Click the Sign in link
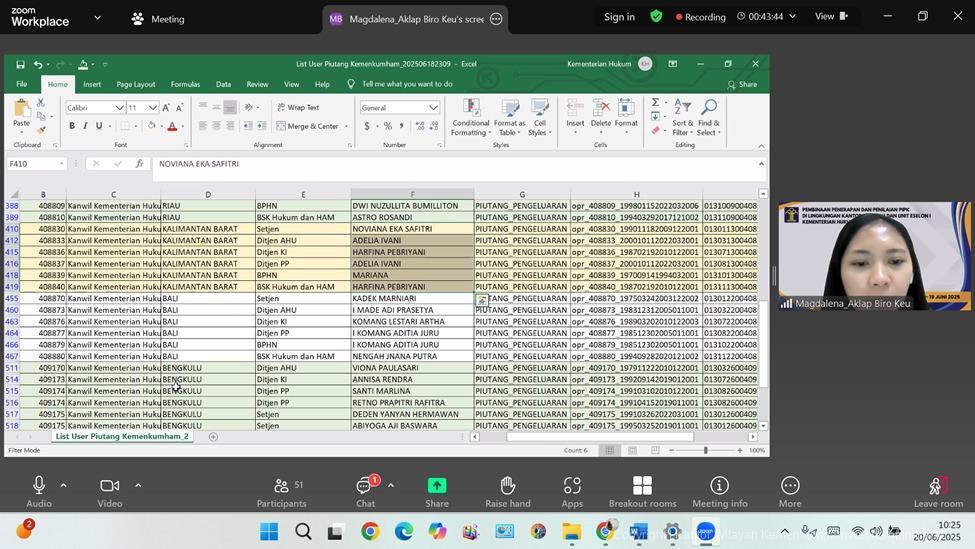The width and height of the screenshot is (975, 549). coord(619,17)
